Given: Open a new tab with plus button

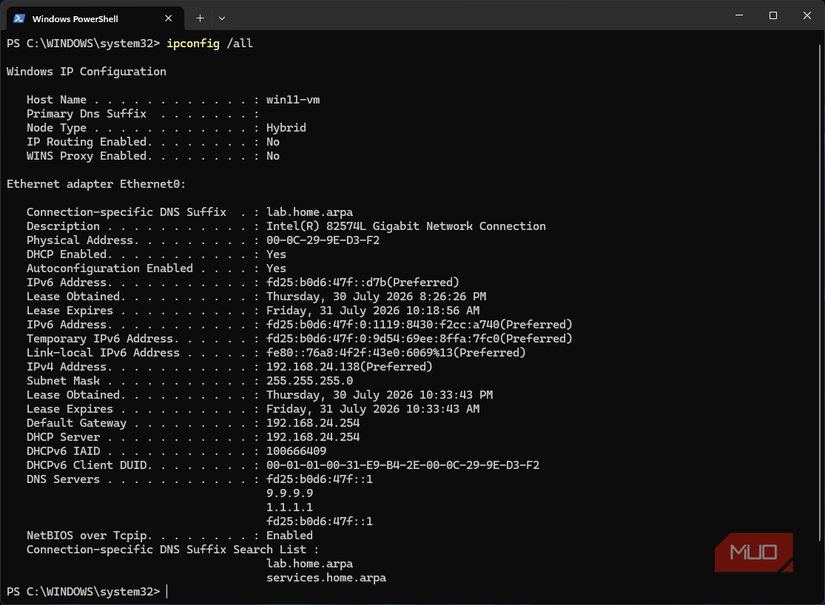Looking at the screenshot, I should point(200,18).
